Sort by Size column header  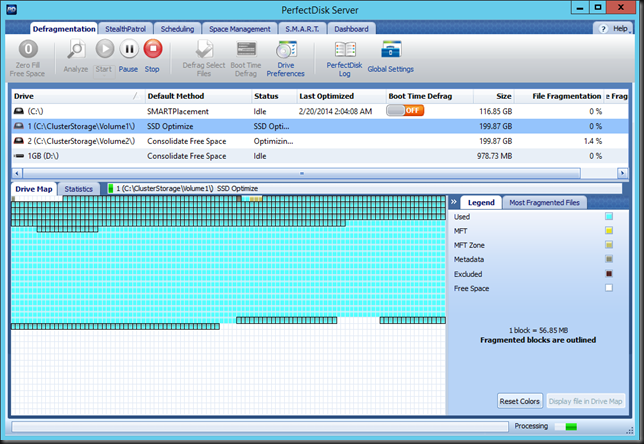pos(494,96)
